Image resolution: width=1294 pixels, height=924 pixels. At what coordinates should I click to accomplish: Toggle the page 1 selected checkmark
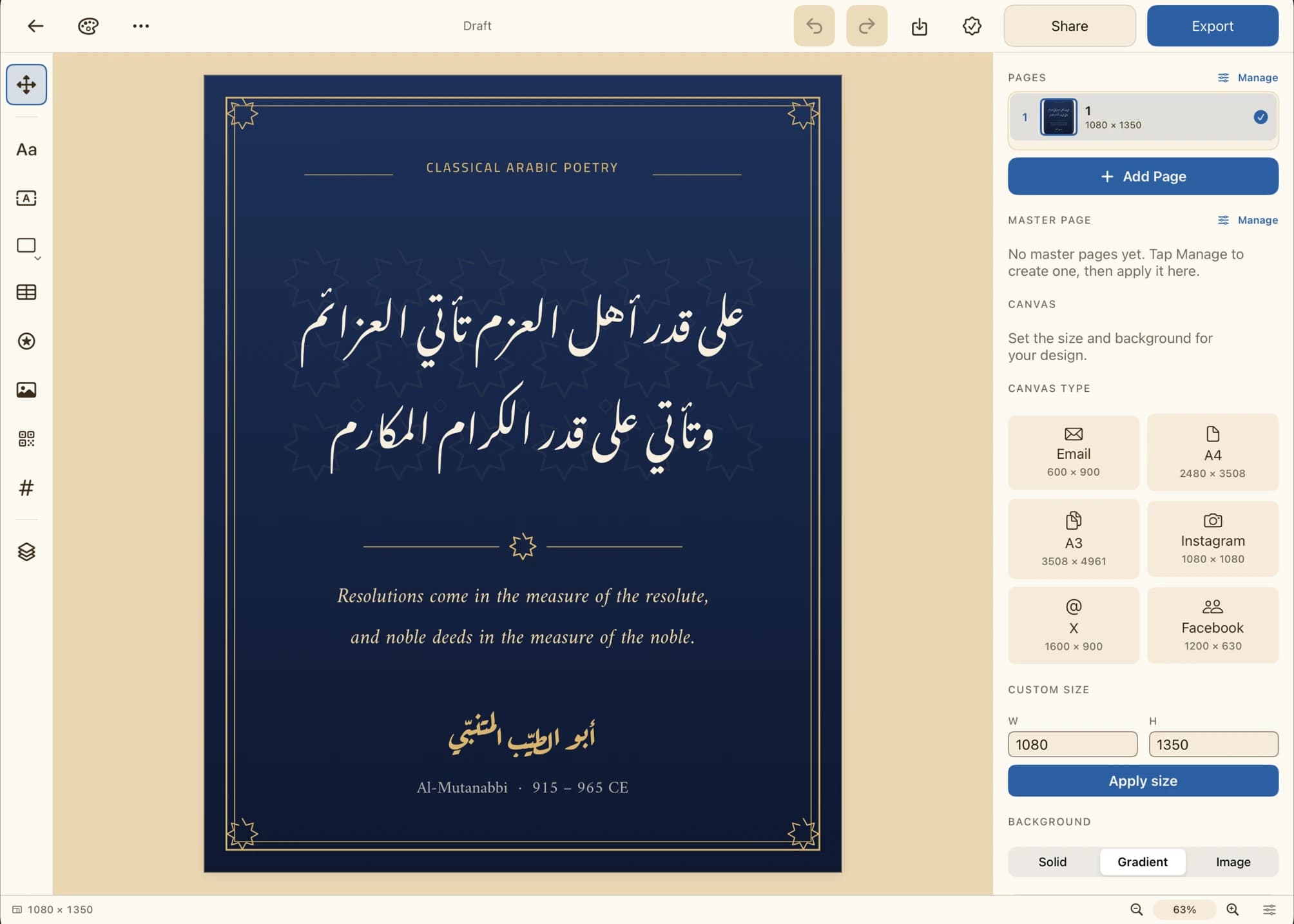pos(1260,117)
